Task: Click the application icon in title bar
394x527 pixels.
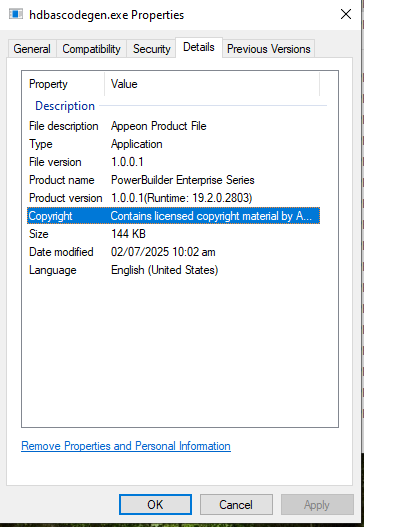Action: click(x=16, y=14)
